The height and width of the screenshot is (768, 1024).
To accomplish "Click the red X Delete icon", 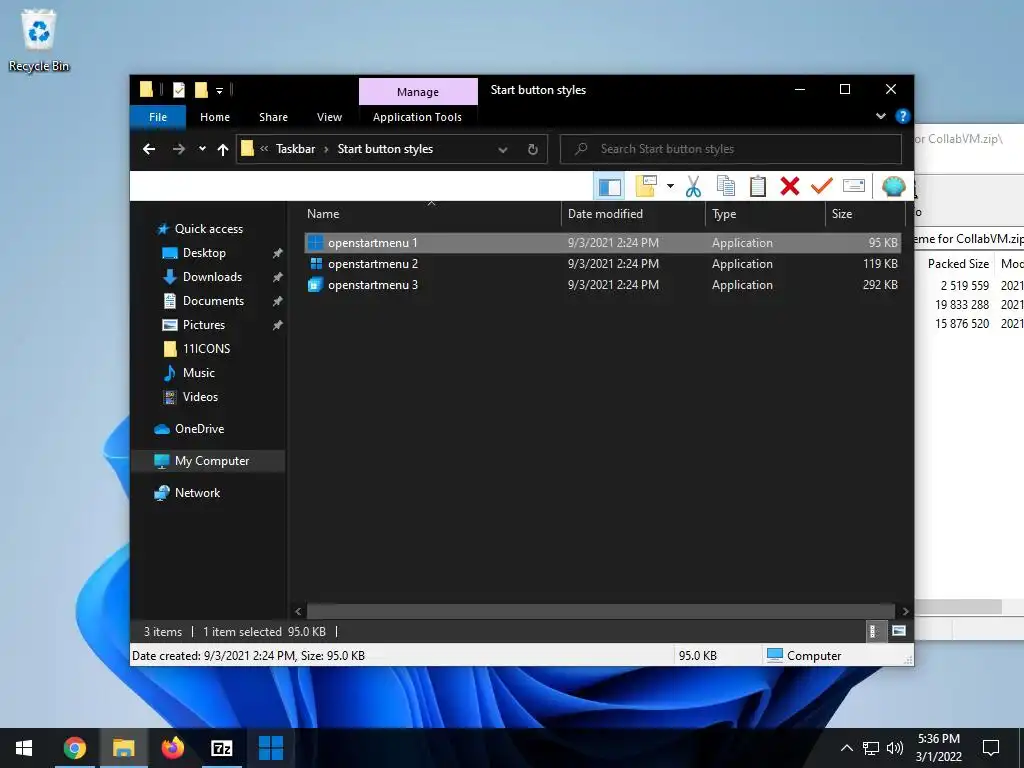I will click(x=790, y=187).
